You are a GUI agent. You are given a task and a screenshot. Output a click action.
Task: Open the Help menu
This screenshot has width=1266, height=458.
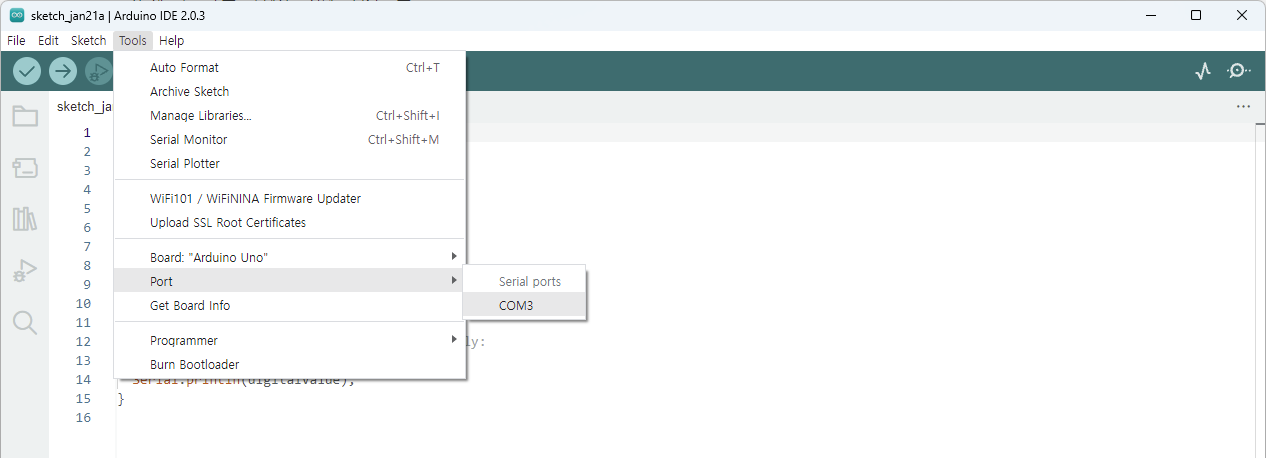pos(172,41)
